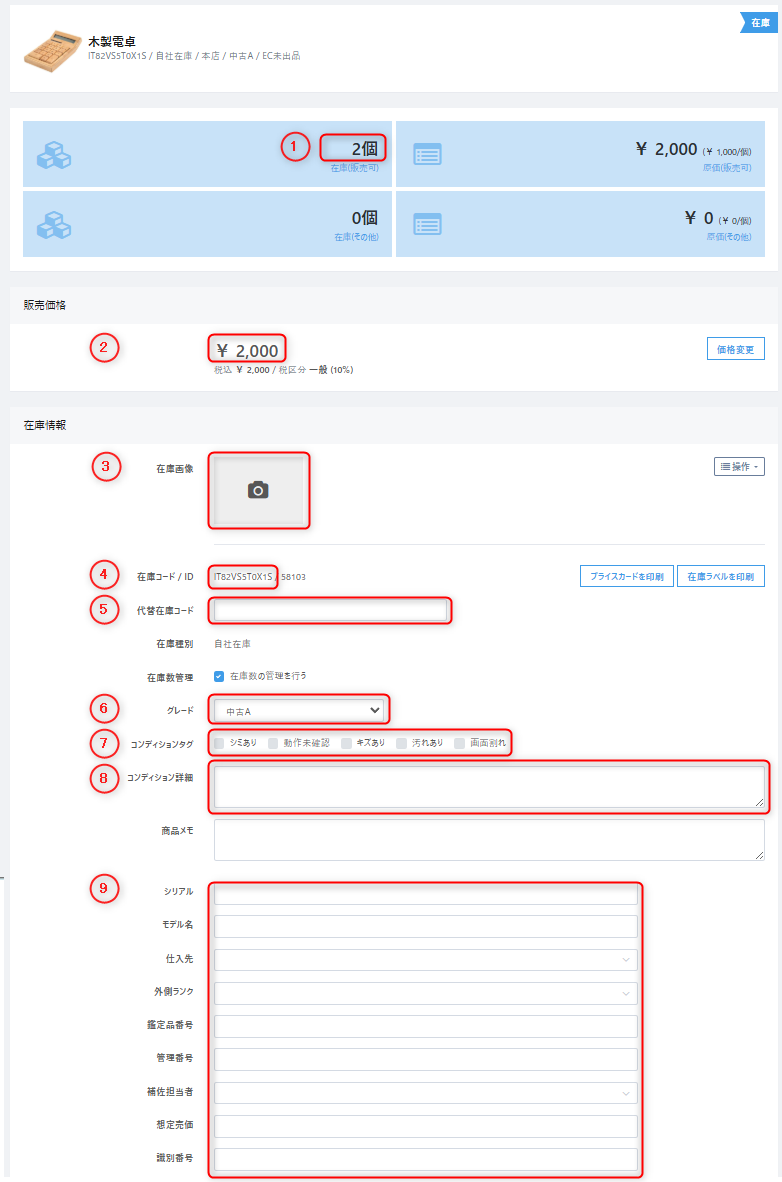The image size is (782, 1182).
Task: Click the wooden calculator product thumbnail
Action: [x=53, y=51]
